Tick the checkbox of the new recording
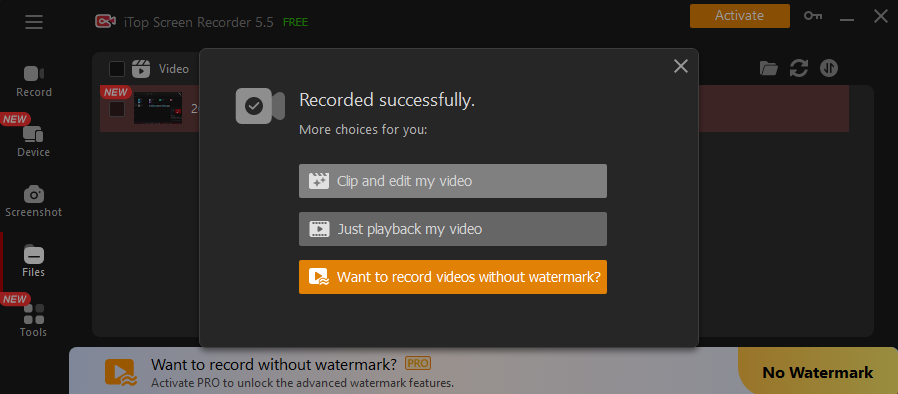This screenshot has width=898, height=394. (x=117, y=109)
